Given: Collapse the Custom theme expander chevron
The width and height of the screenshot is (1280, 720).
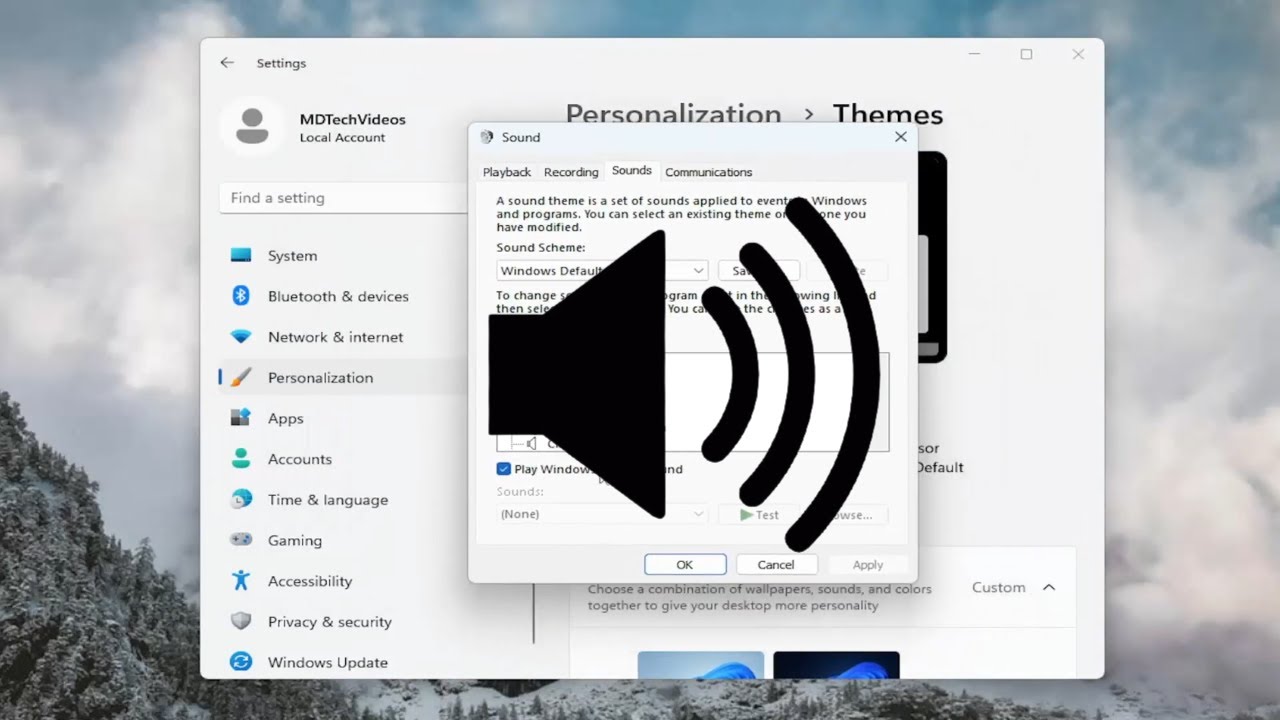Looking at the screenshot, I should pyautogui.click(x=1049, y=587).
